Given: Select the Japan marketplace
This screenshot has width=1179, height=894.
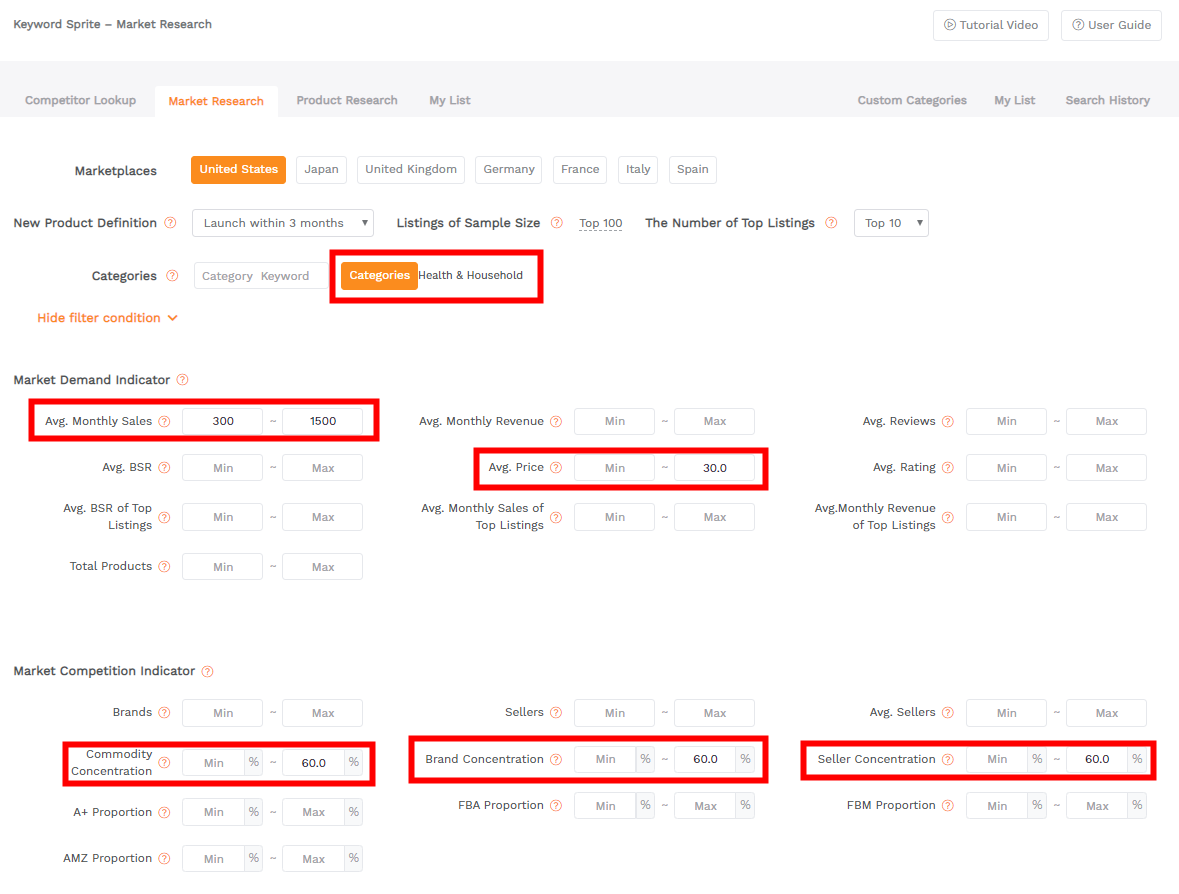Looking at the screenshot, I should coord(321,170).
